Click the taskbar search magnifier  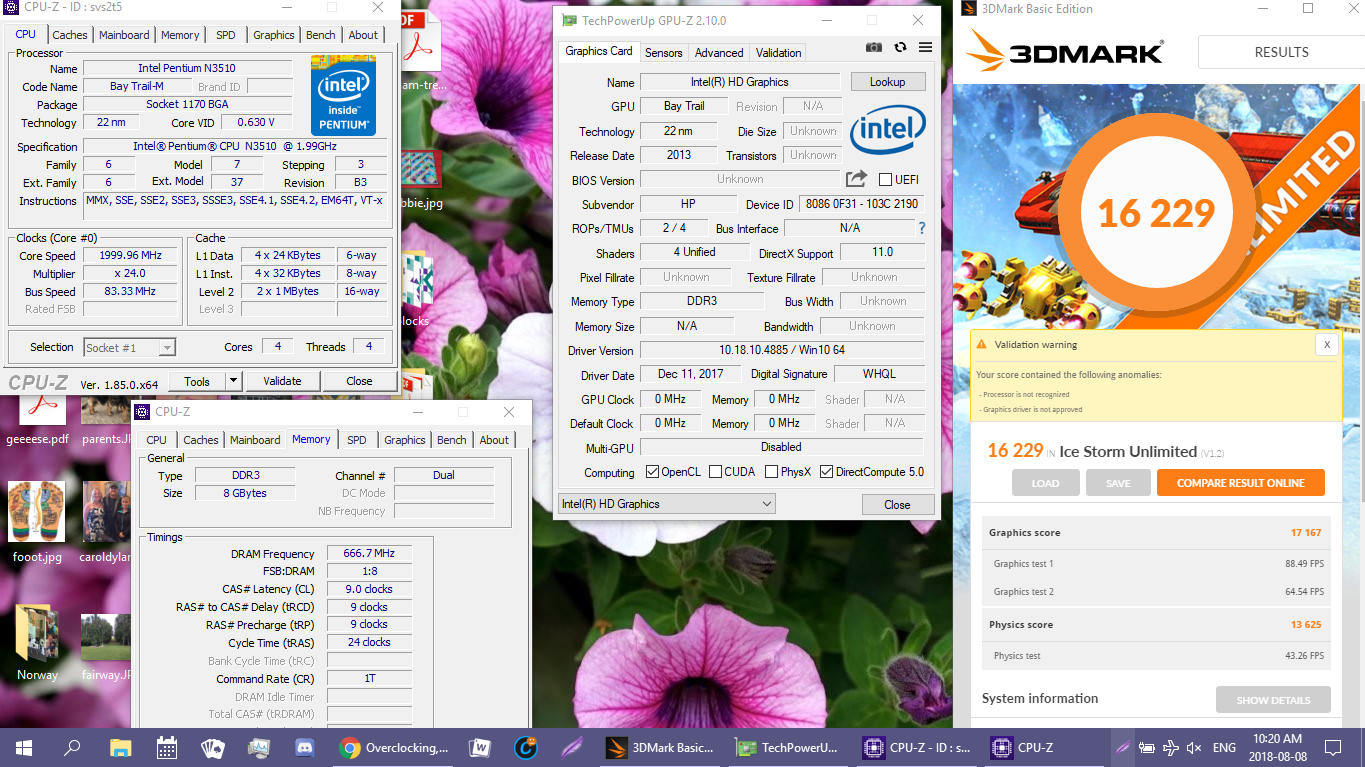(72, 747)
